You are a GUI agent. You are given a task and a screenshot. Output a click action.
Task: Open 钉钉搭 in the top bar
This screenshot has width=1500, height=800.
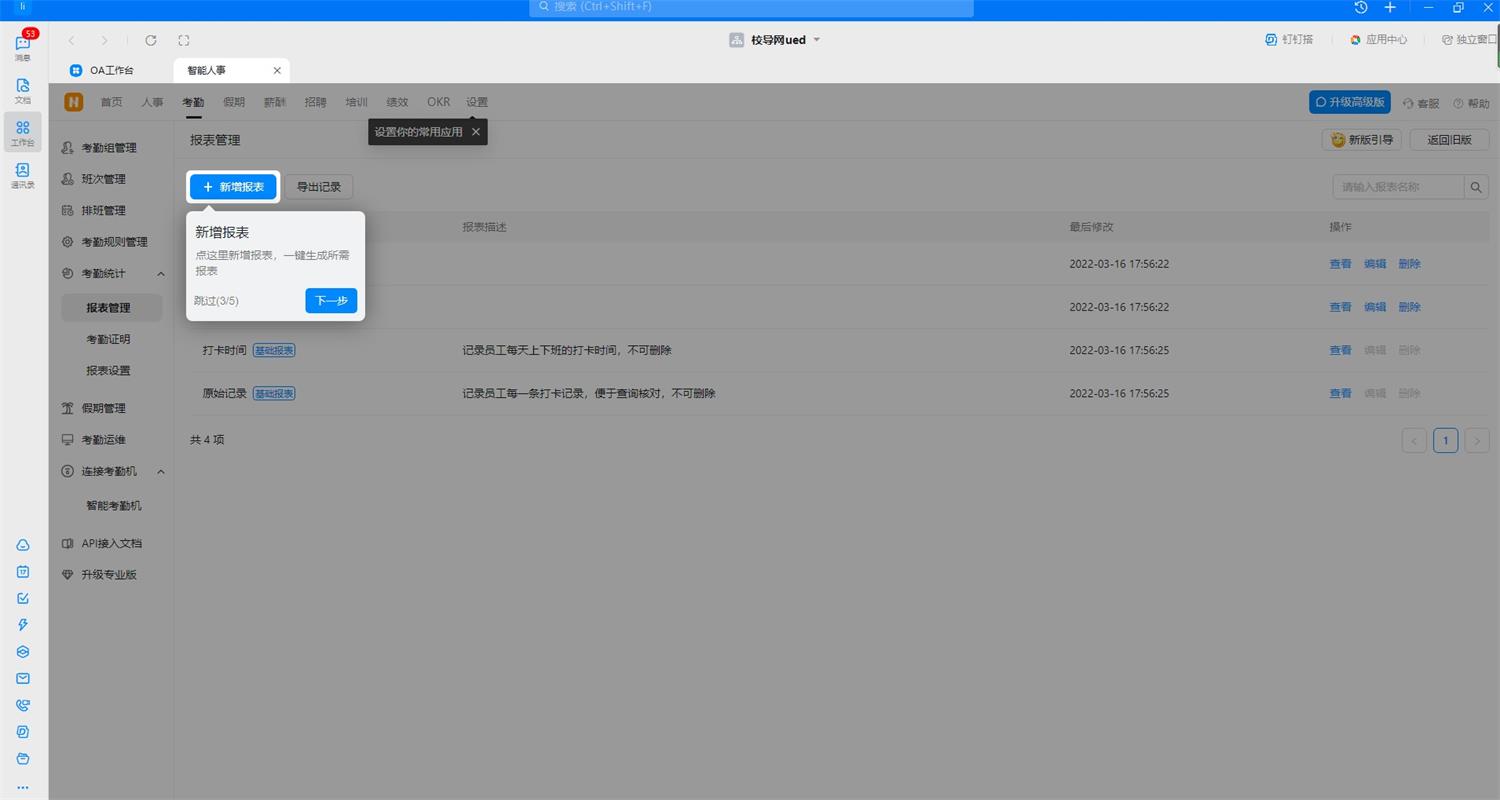[1289, 40]
